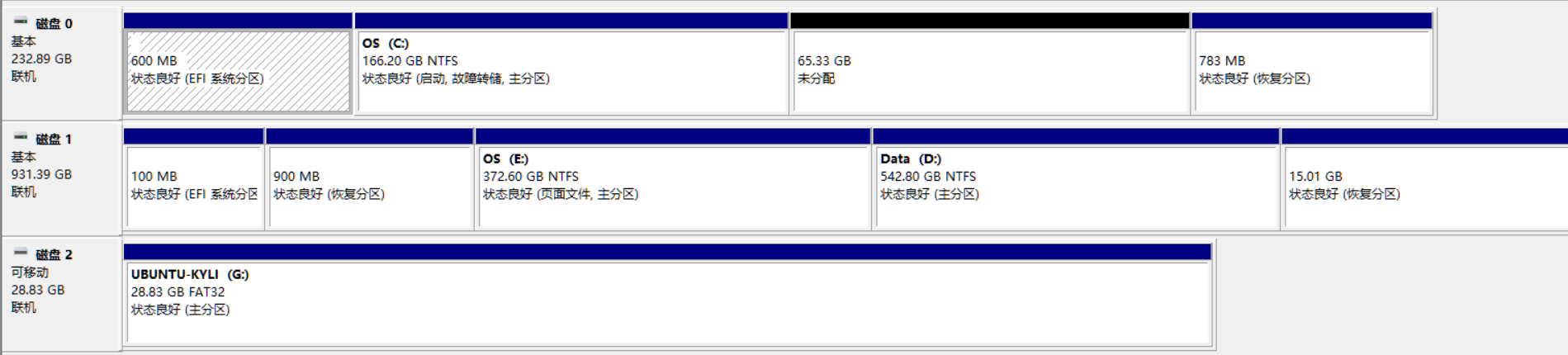1568x355 pixels.
Task: Select the 783 MB recovery partition
Action: tap(1312, 72)
